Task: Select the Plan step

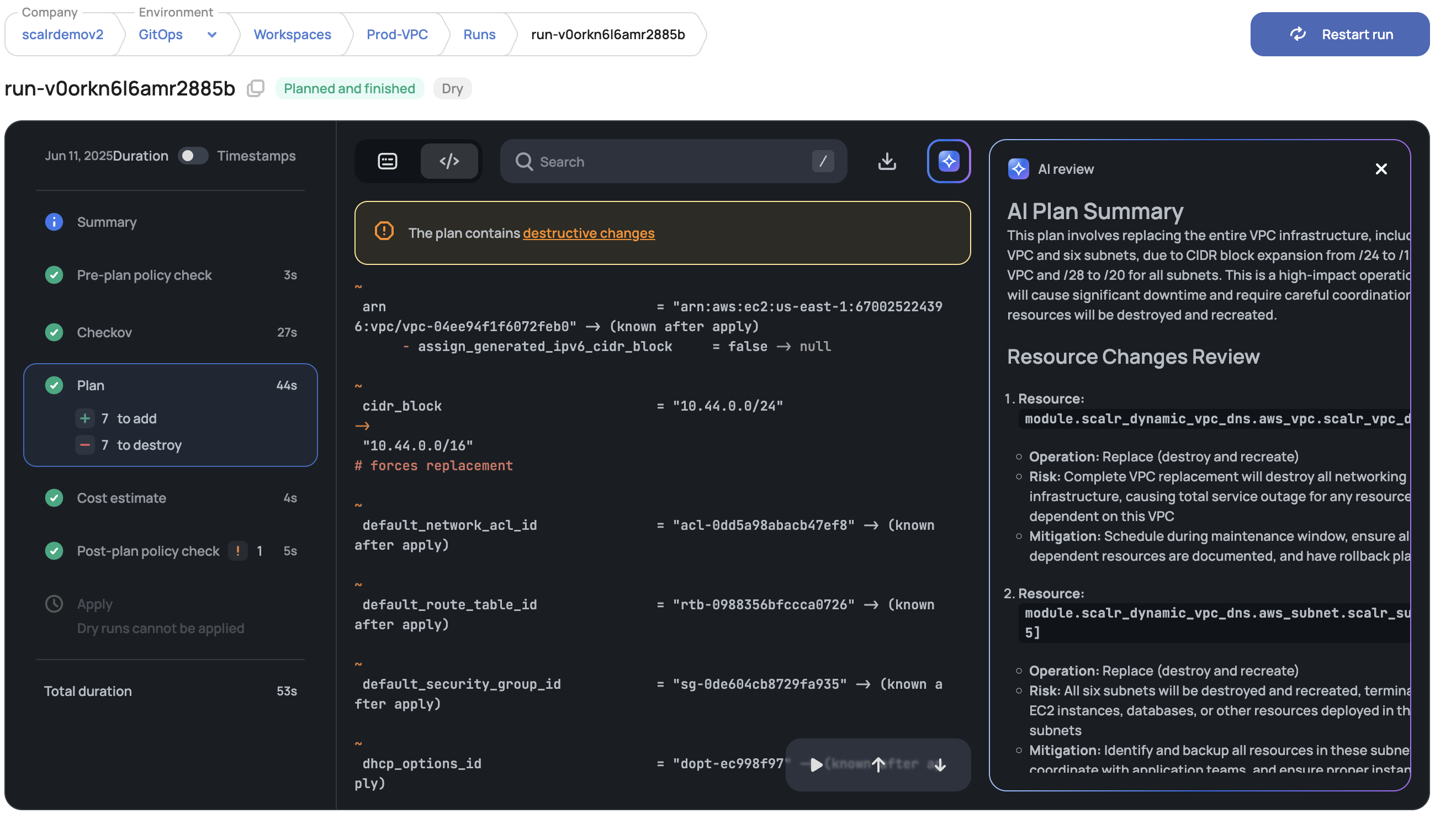Action: 171,386
